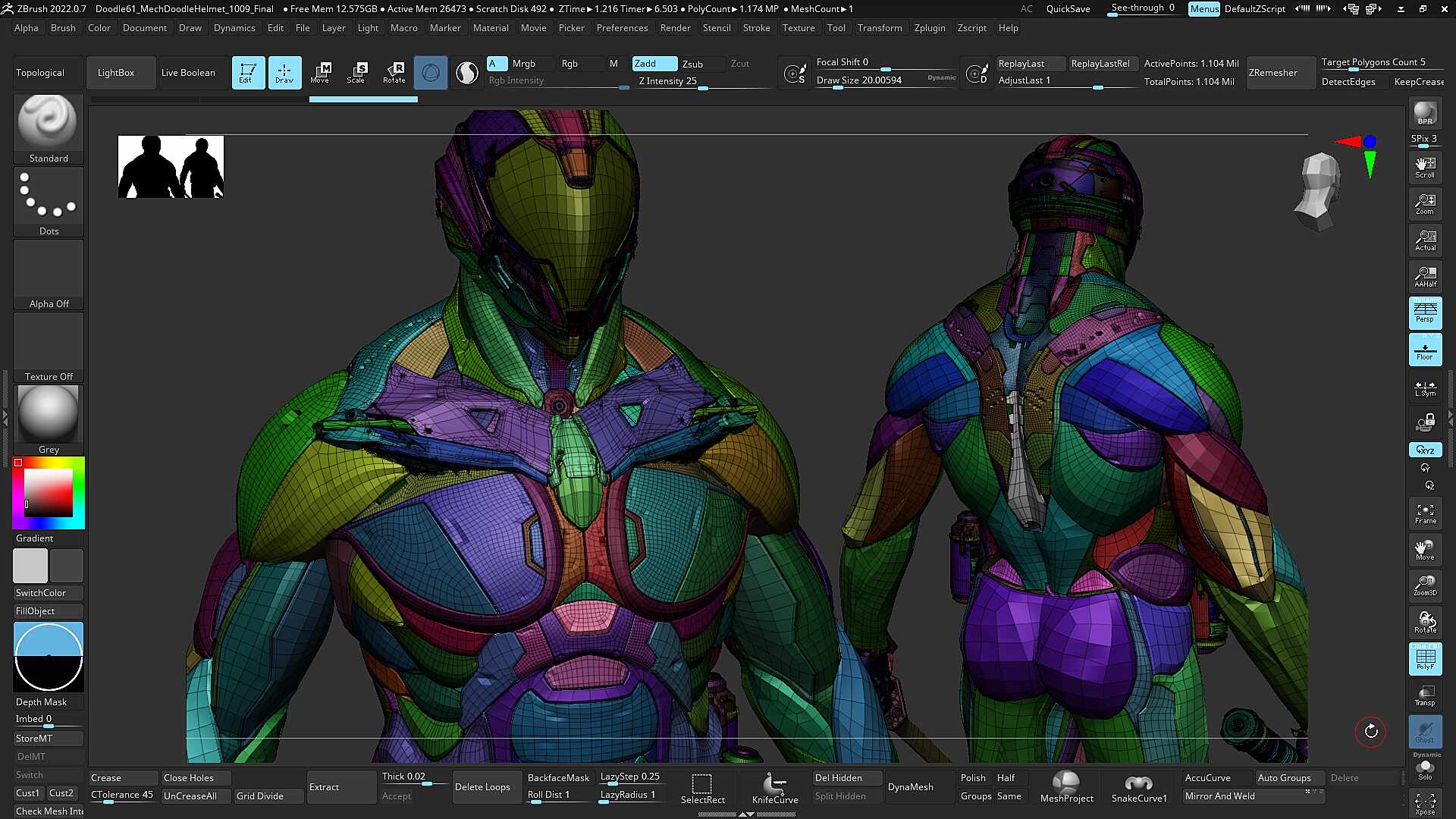Toggle Persp perspective mode

coord(1425,312)
